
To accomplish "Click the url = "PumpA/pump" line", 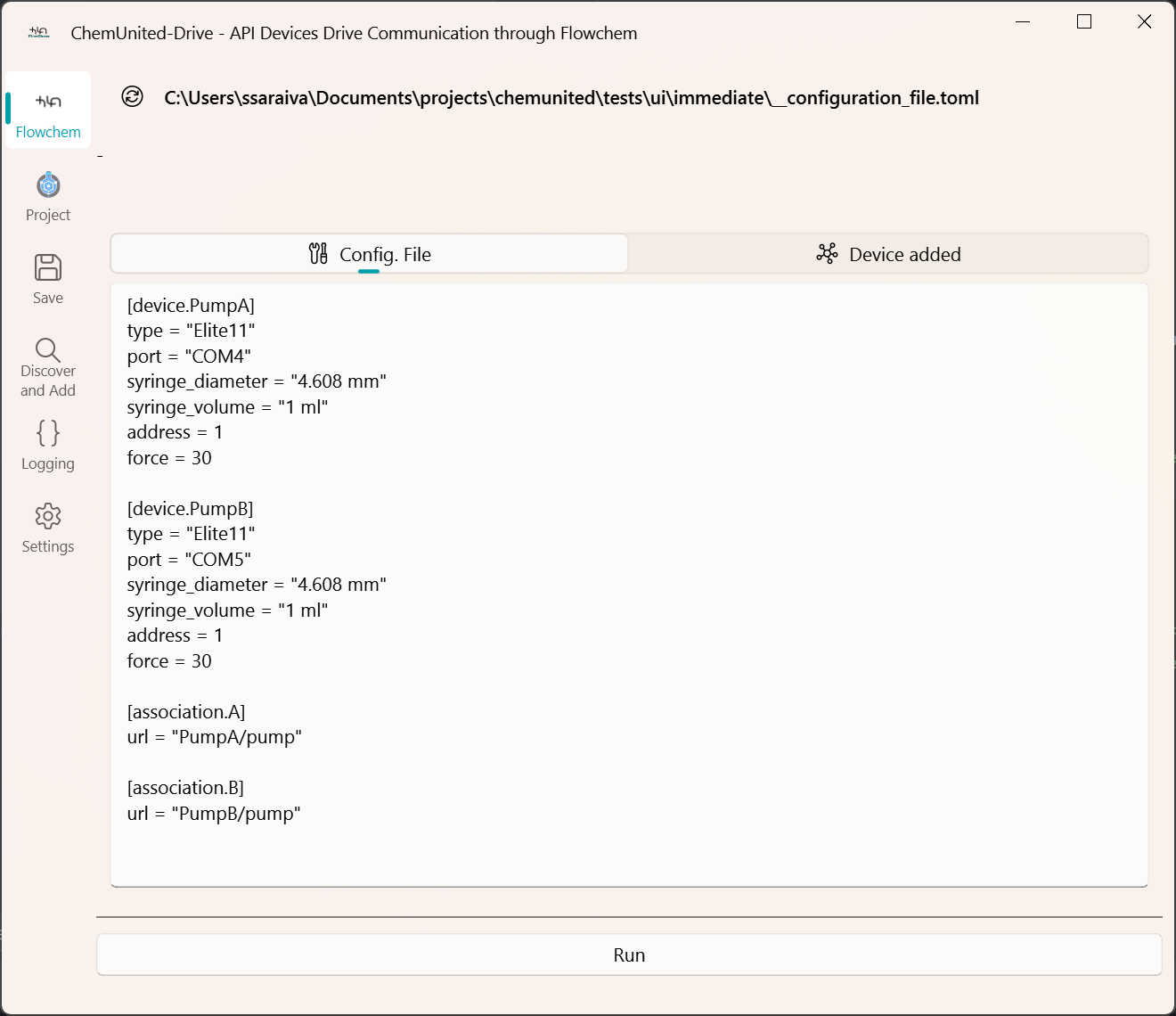I will [x=214, y=737].
